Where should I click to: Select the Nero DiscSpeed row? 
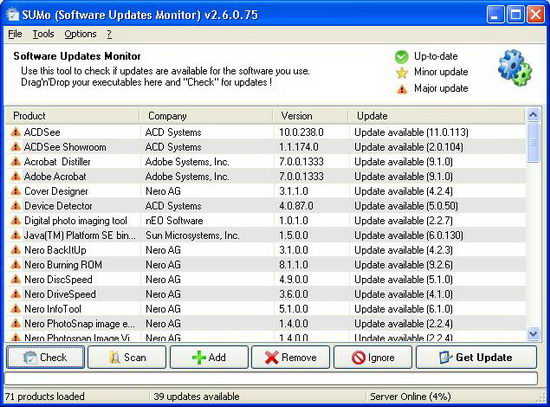265,280
